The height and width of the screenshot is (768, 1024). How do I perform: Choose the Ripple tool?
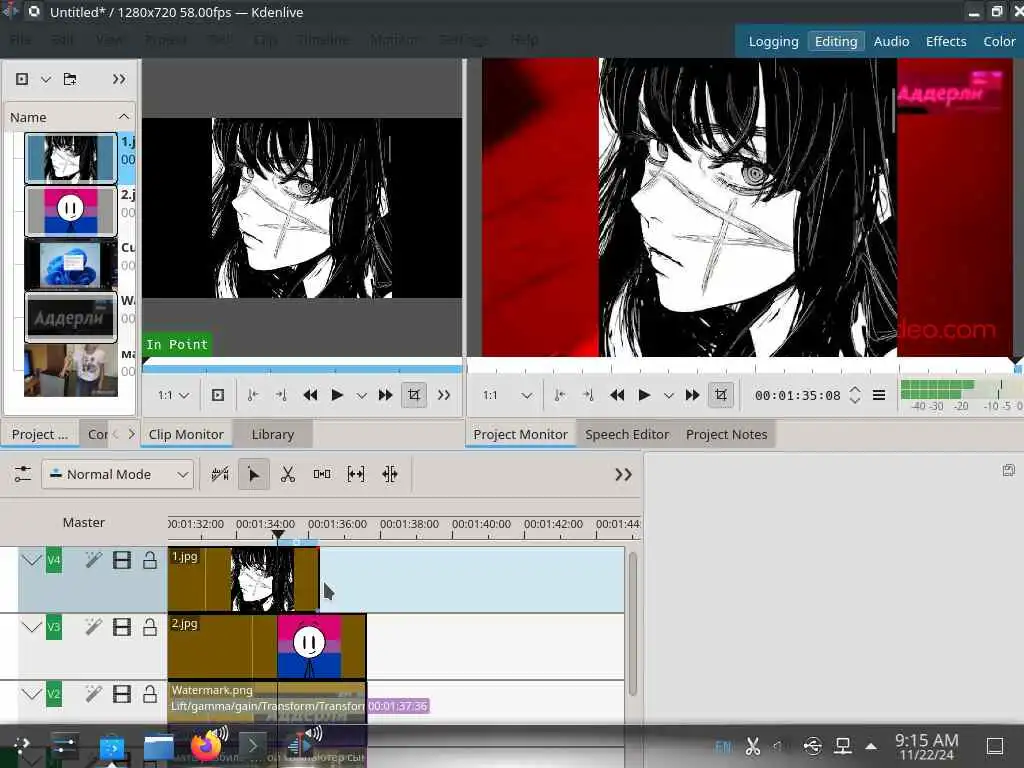[390, 474]
